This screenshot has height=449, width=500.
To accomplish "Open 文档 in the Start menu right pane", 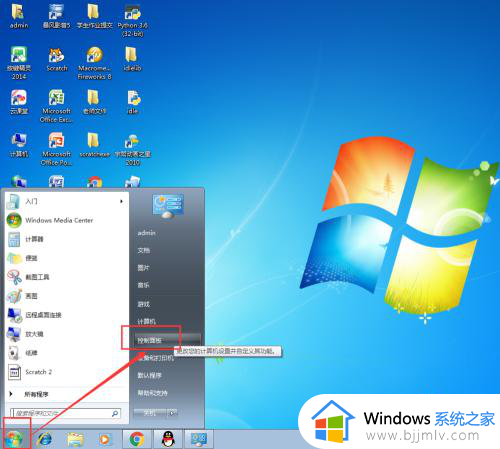I will coord(144,250).
